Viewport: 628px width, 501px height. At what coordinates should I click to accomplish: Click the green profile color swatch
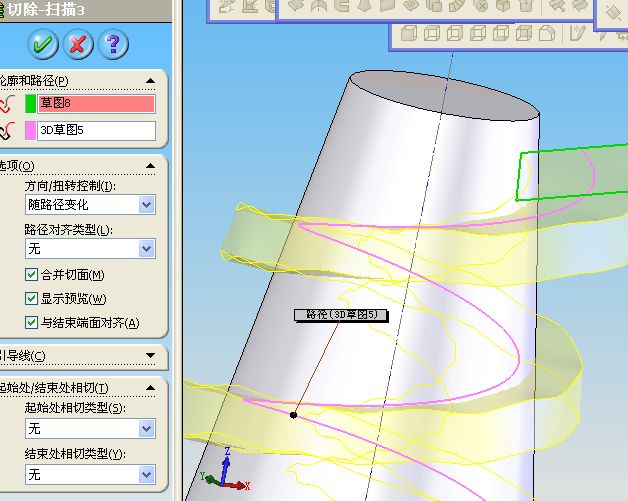tap(30, 104)
